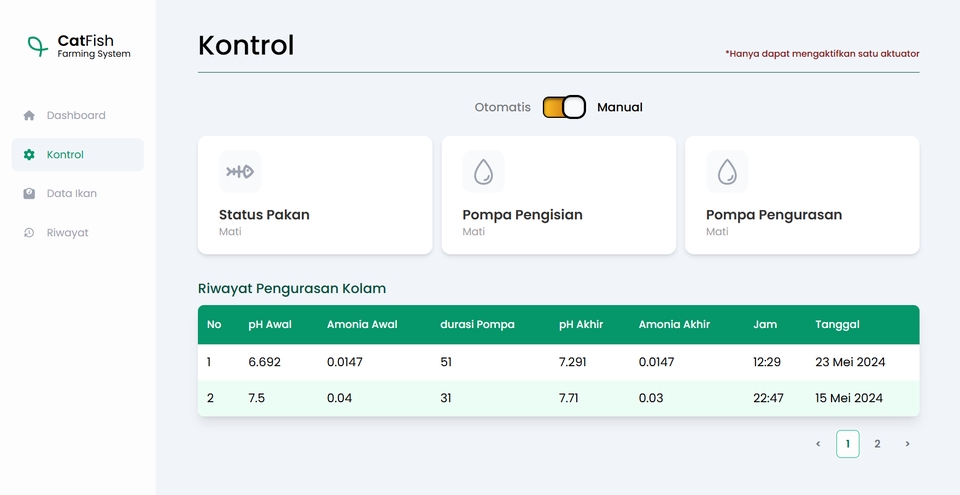Viewport: 960px width, 495px height.
Task: Select page 2 in pagination
Action: pyautogui.click(x=877, y=444)
